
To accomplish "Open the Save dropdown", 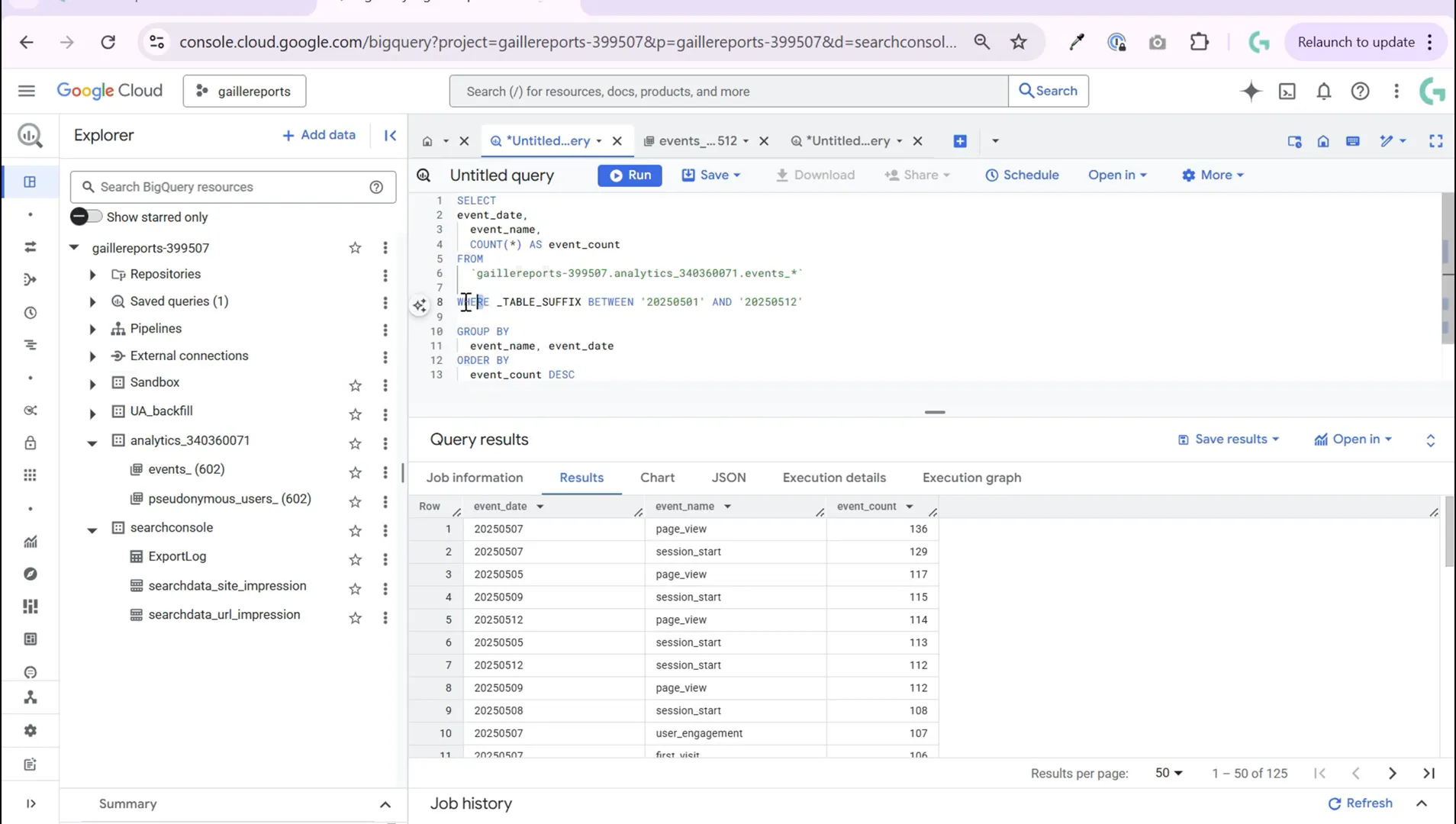I will pyautogui.click(x=710, y=175).
